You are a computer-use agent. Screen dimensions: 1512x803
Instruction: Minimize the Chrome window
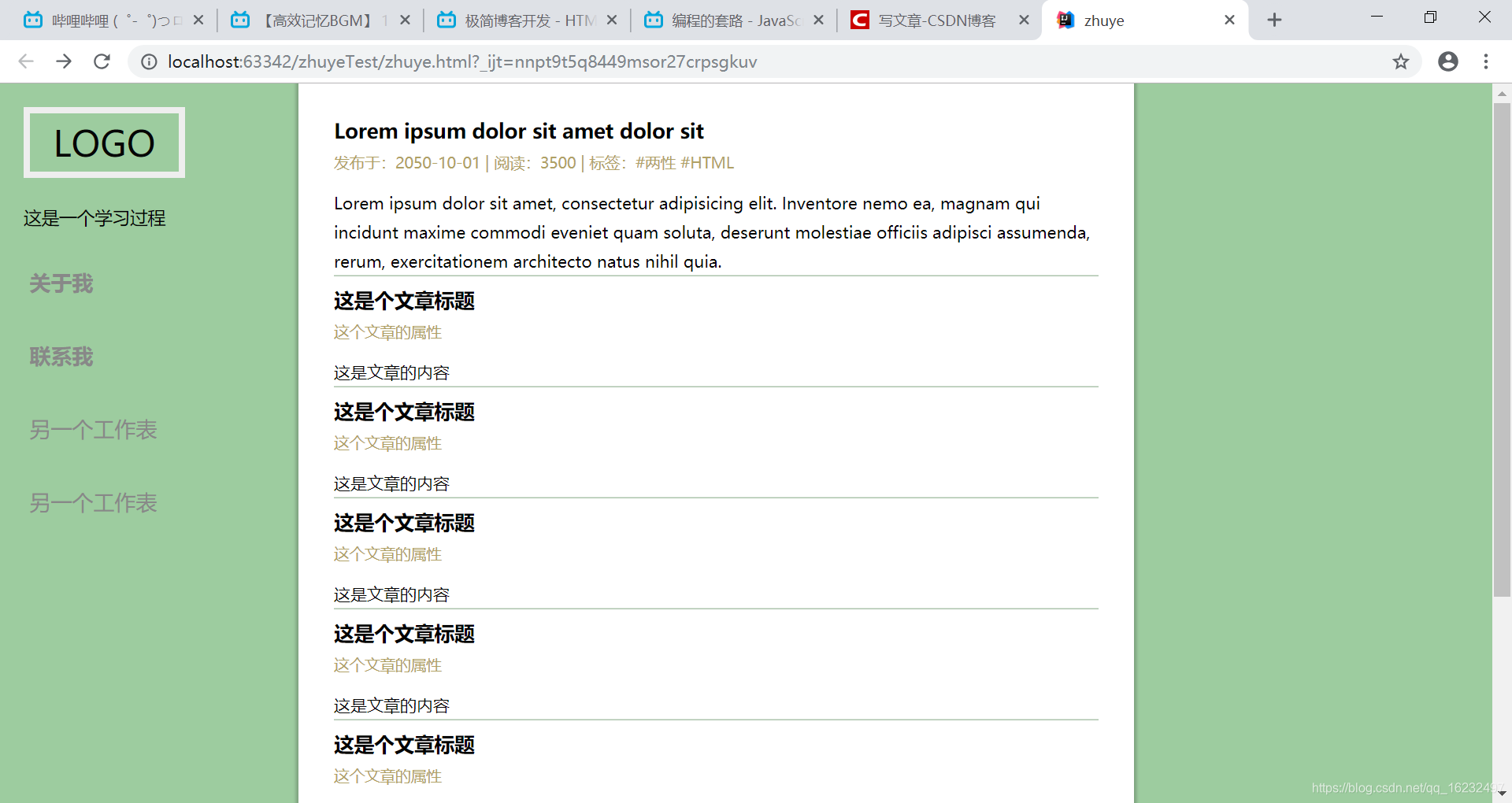click(x=1377, y=17)
